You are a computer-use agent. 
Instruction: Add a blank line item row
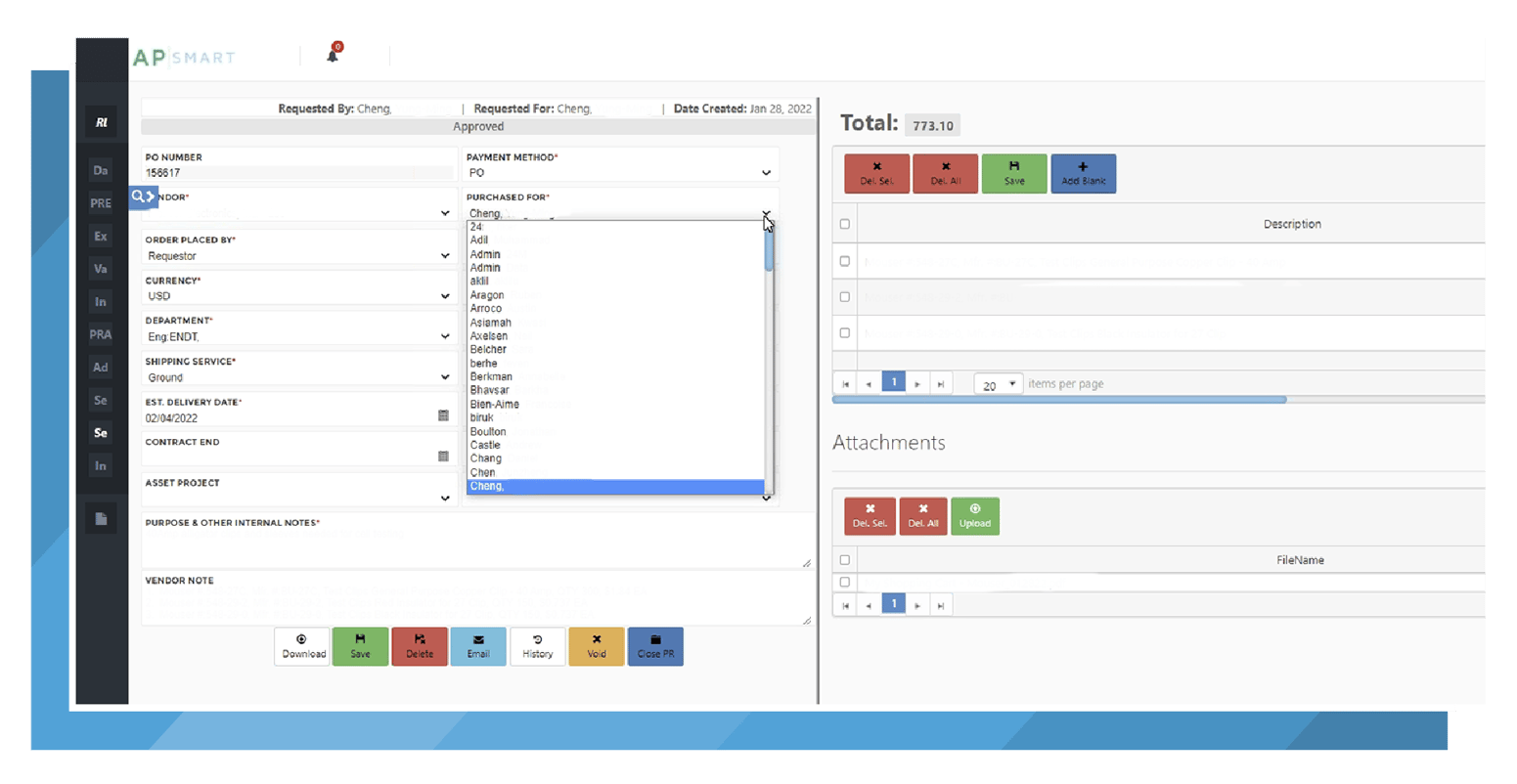(x=1084, y=173)
